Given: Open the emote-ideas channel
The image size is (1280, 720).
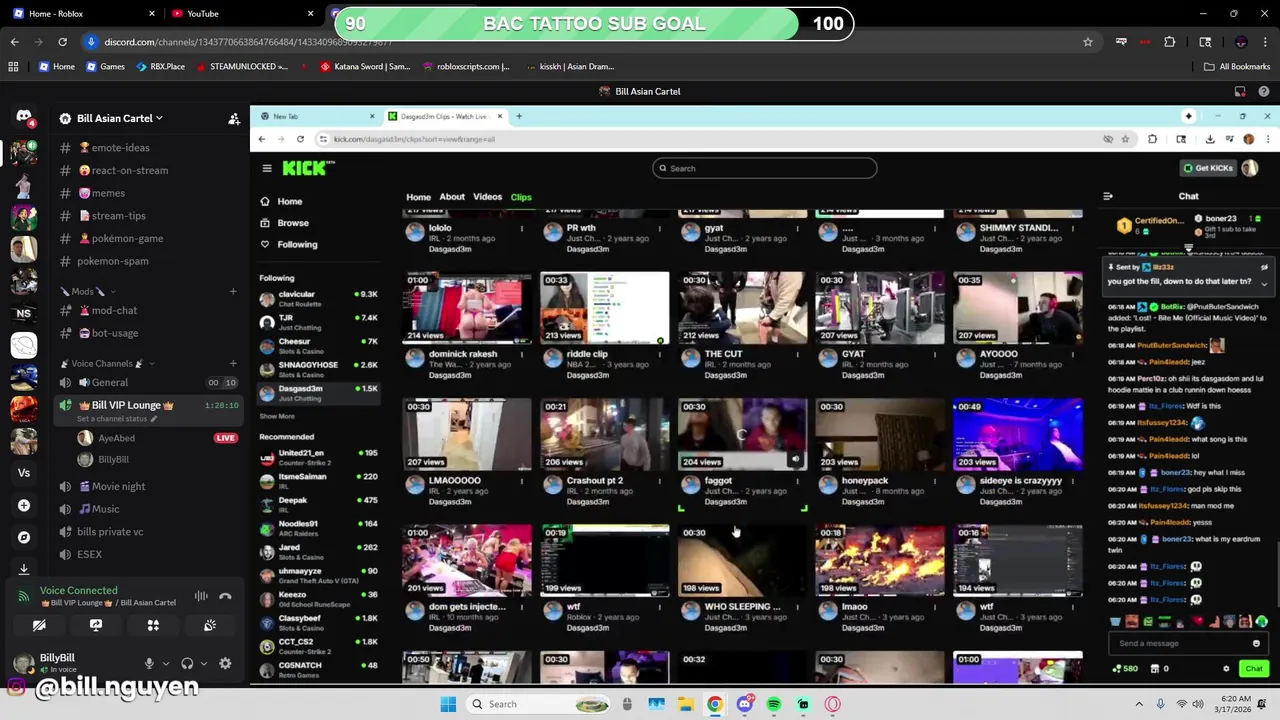Looking at the screenshot, I should point(120,148).
